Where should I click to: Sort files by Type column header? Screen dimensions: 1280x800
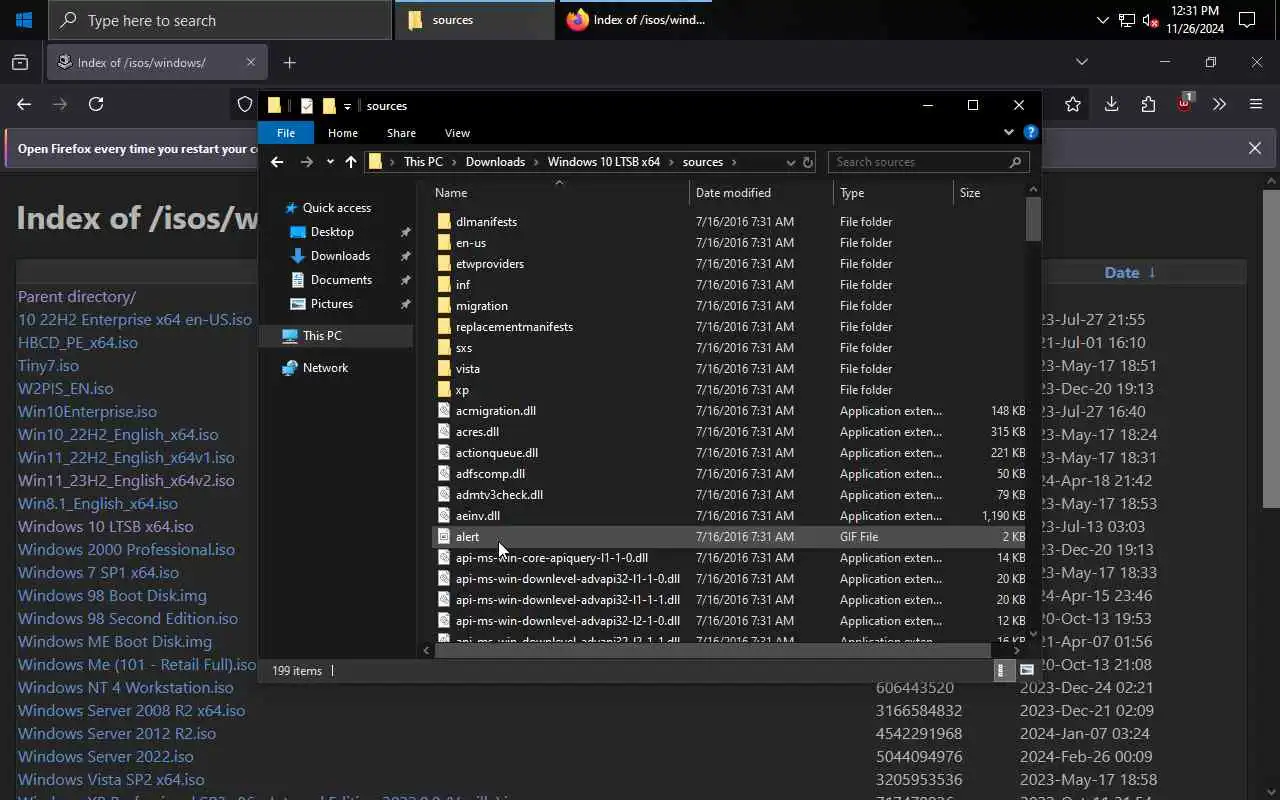point(893,193)
